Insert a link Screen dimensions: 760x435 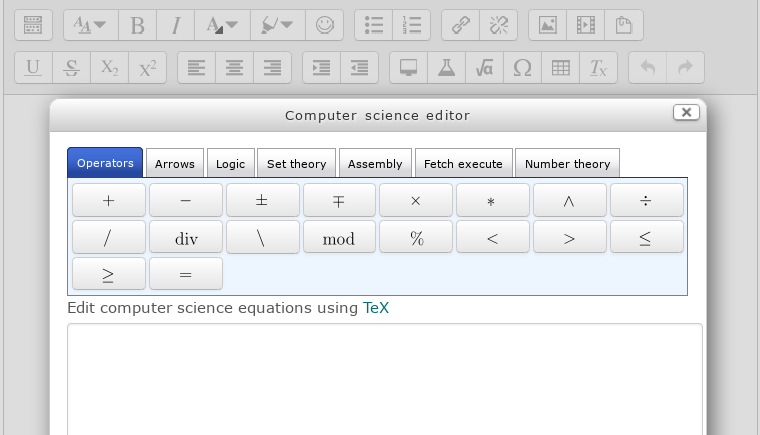pyautogui.click(x=460, y=25)
